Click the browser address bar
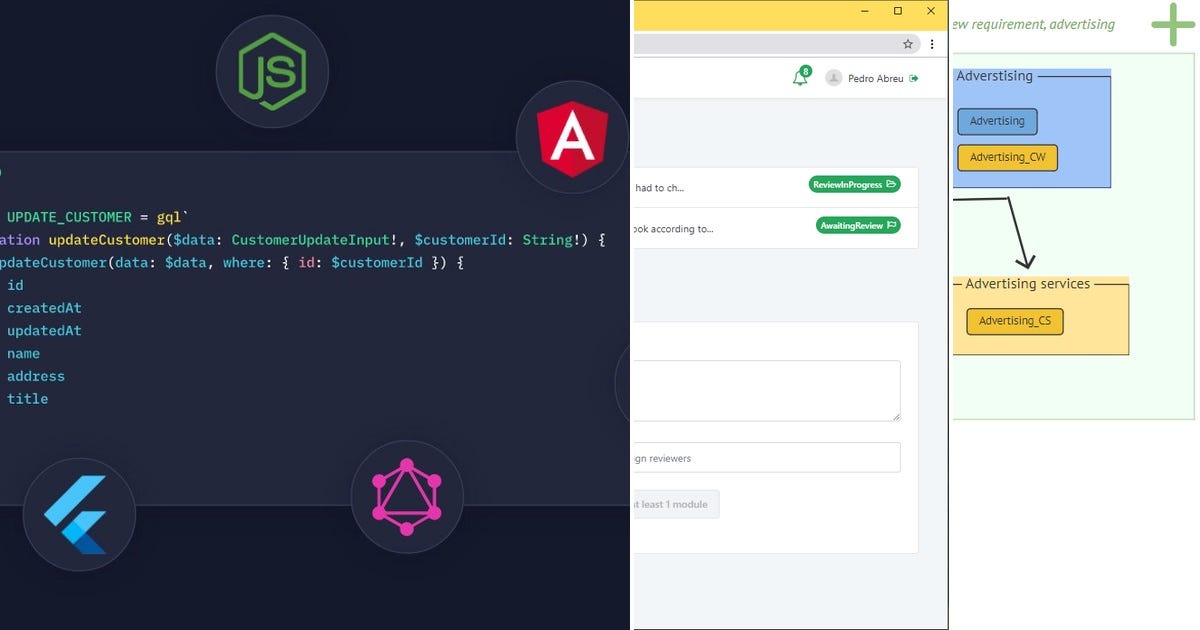This screenshot has height=630, width=1200. (776, 44)
